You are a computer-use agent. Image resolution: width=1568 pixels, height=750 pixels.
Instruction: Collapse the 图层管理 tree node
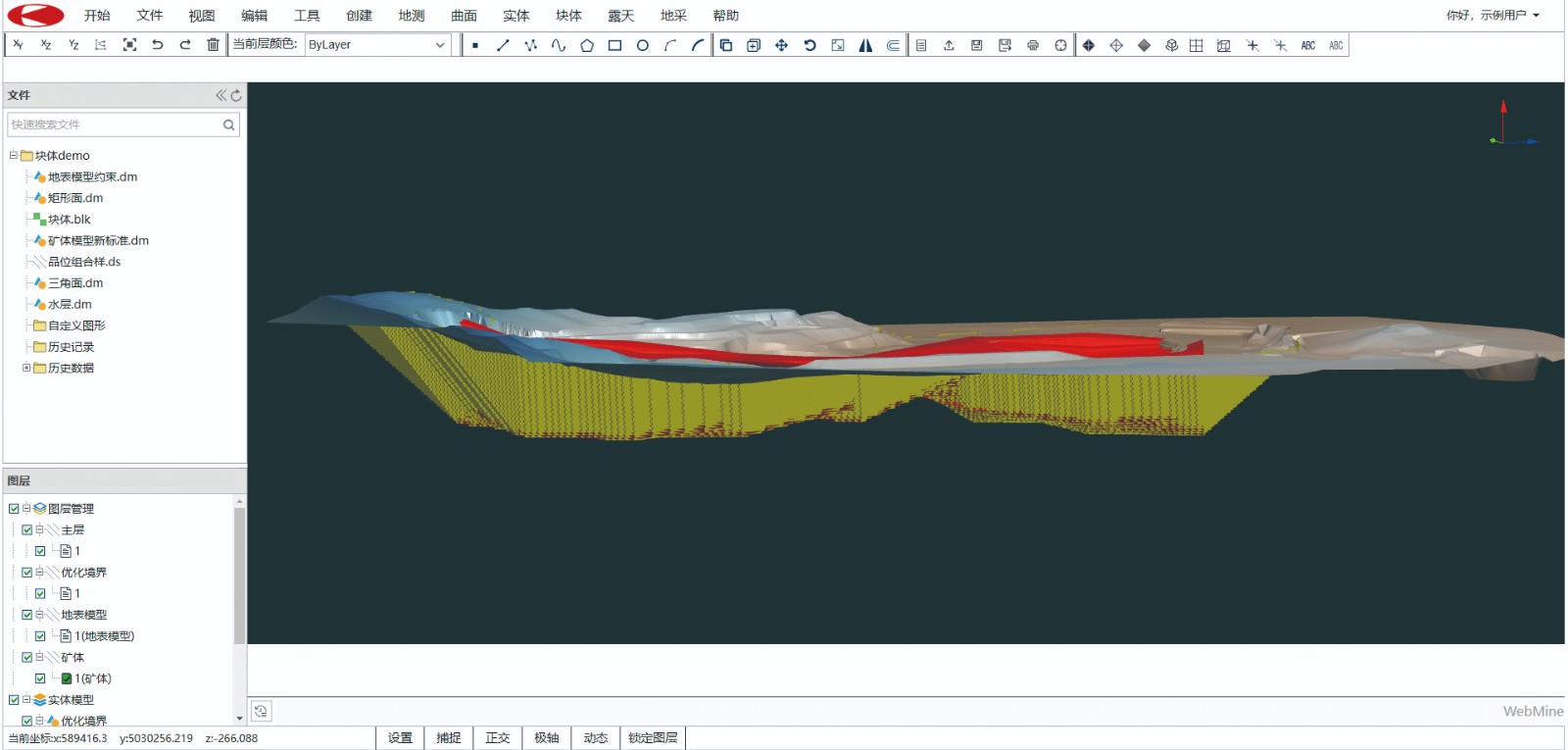[26, 509]
